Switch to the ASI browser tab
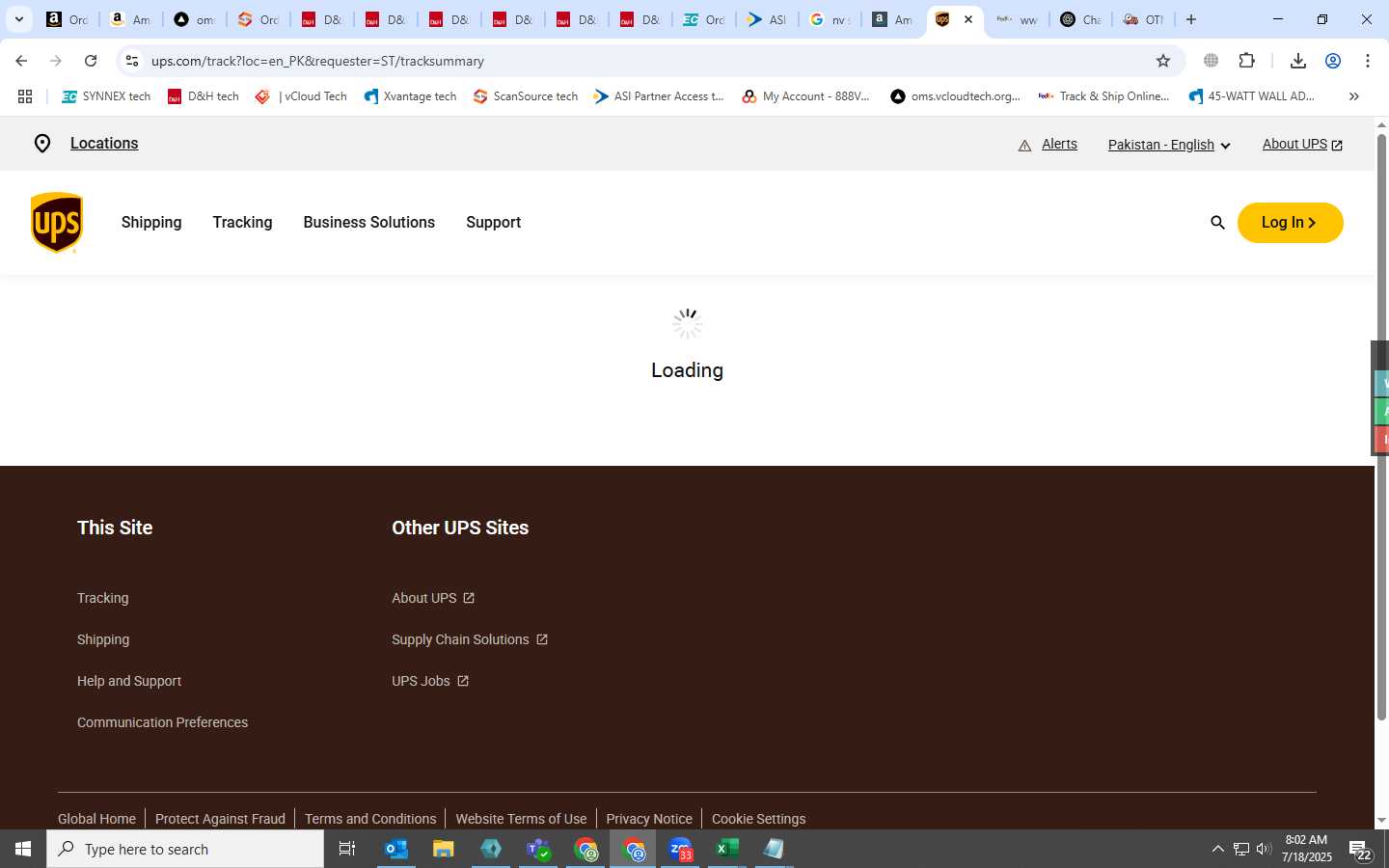1389x868 pixels. coord(767,19)
